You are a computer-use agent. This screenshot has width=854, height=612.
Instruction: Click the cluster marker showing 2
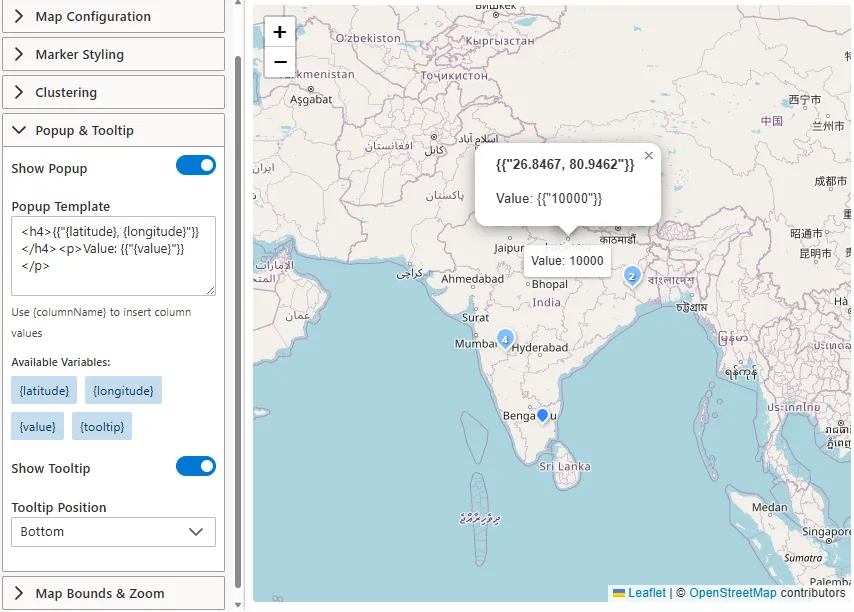click(632, 276)
